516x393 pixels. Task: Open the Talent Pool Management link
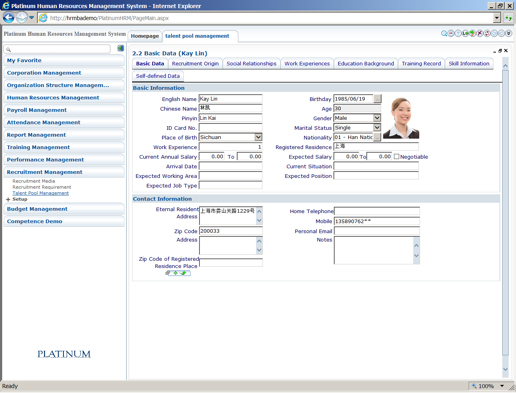41,193
